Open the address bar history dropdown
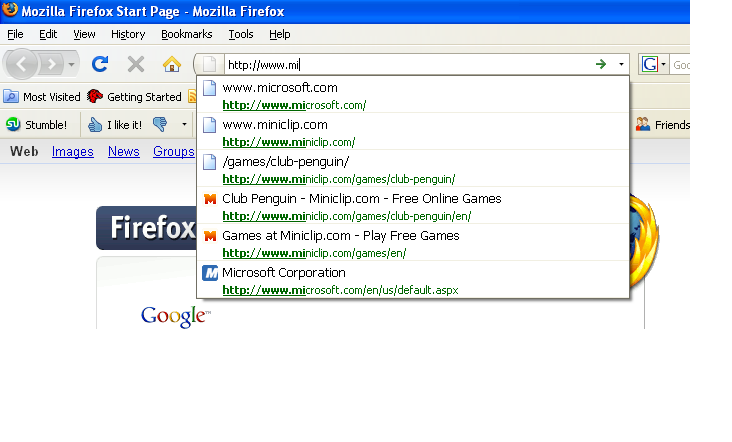Screen dimensions: 732x442 [621, 64]
